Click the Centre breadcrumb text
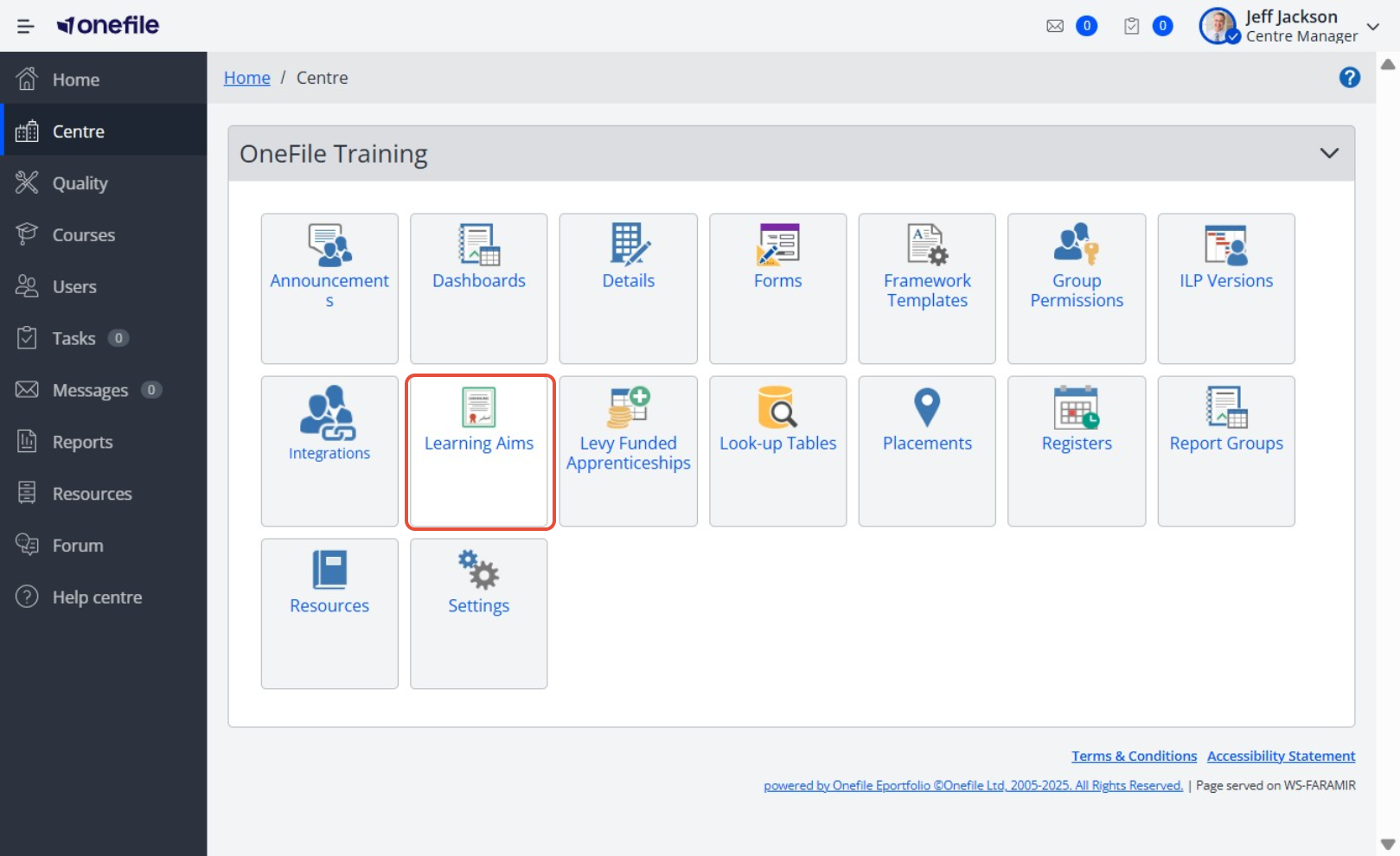 (x=323, y=78)
